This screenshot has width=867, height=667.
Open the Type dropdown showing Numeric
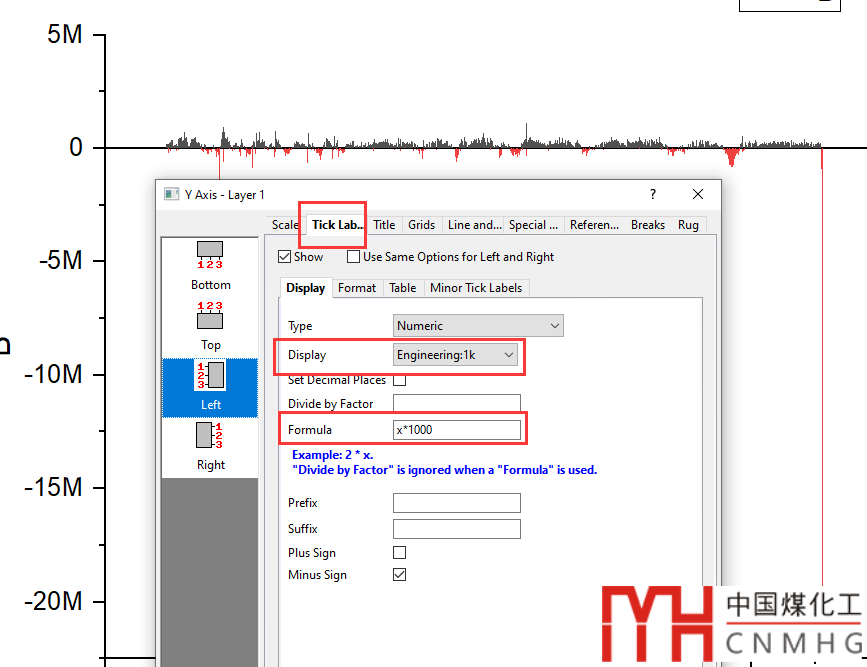[478, 326]
